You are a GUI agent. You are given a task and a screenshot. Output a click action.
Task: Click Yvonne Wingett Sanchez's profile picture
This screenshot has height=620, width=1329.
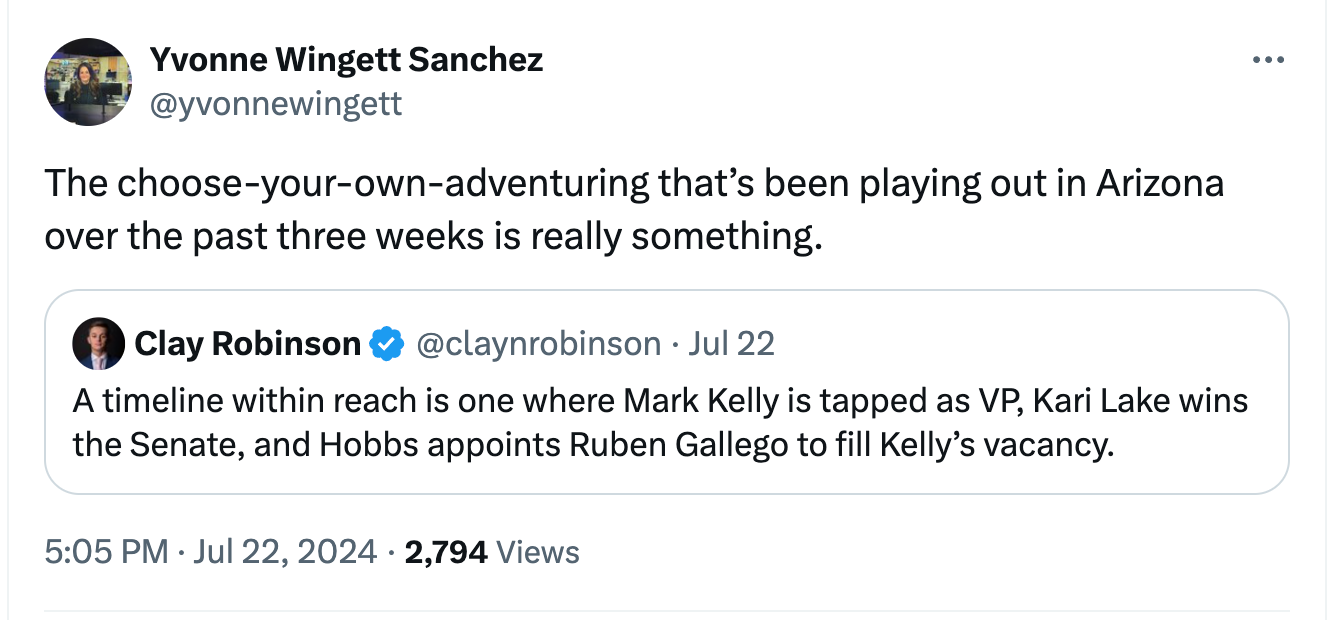tap(88, 82)
